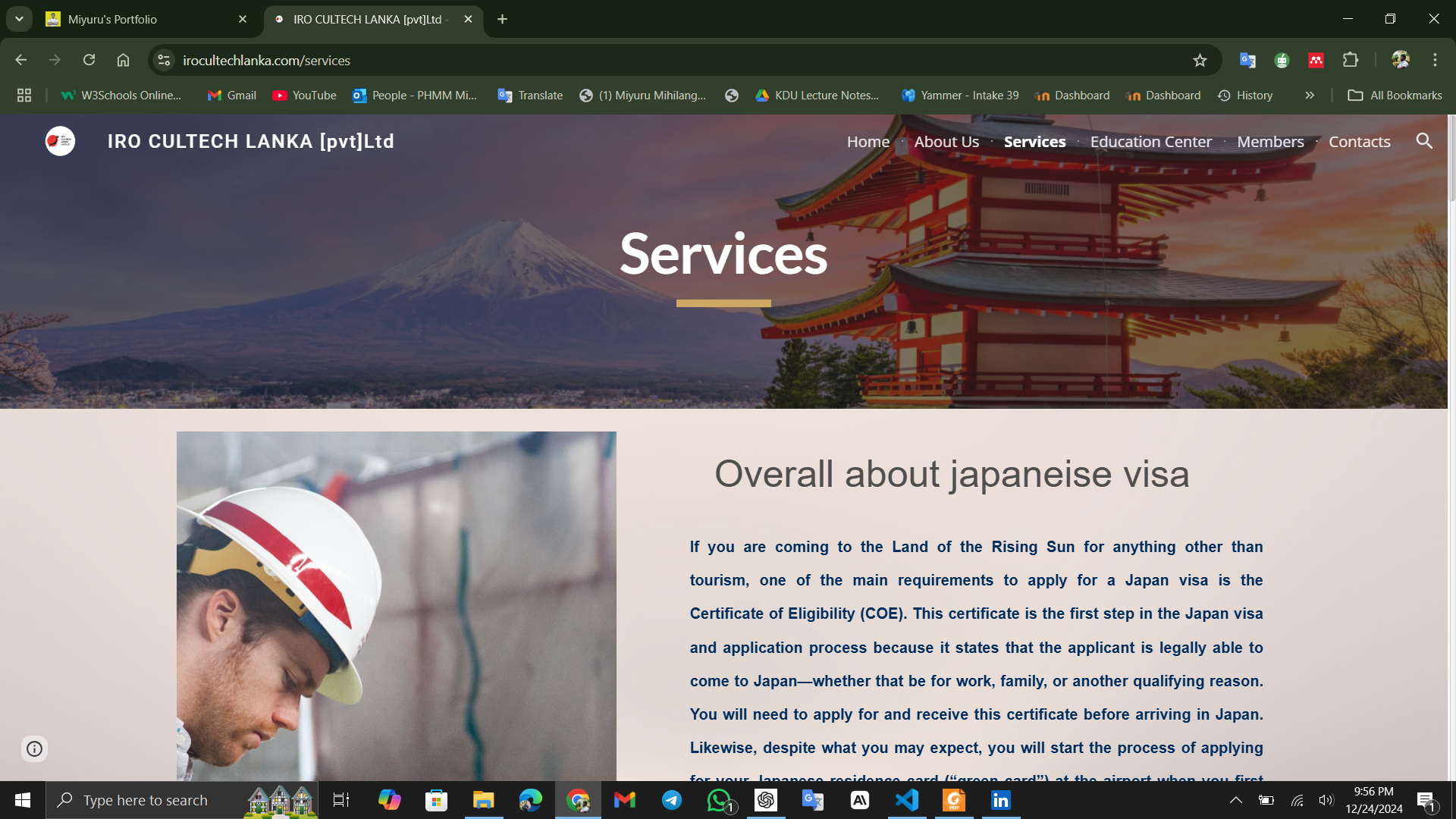Viewport: 1456px width, 819px height.
Task: Show hidden system tray icons
Action: coord(1235,800)
